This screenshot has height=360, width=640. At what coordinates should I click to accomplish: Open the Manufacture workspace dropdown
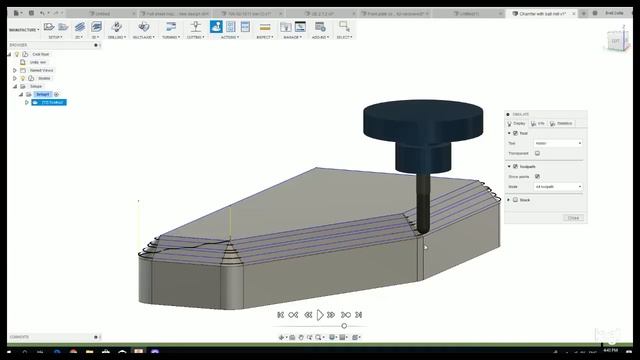point(24,30)
